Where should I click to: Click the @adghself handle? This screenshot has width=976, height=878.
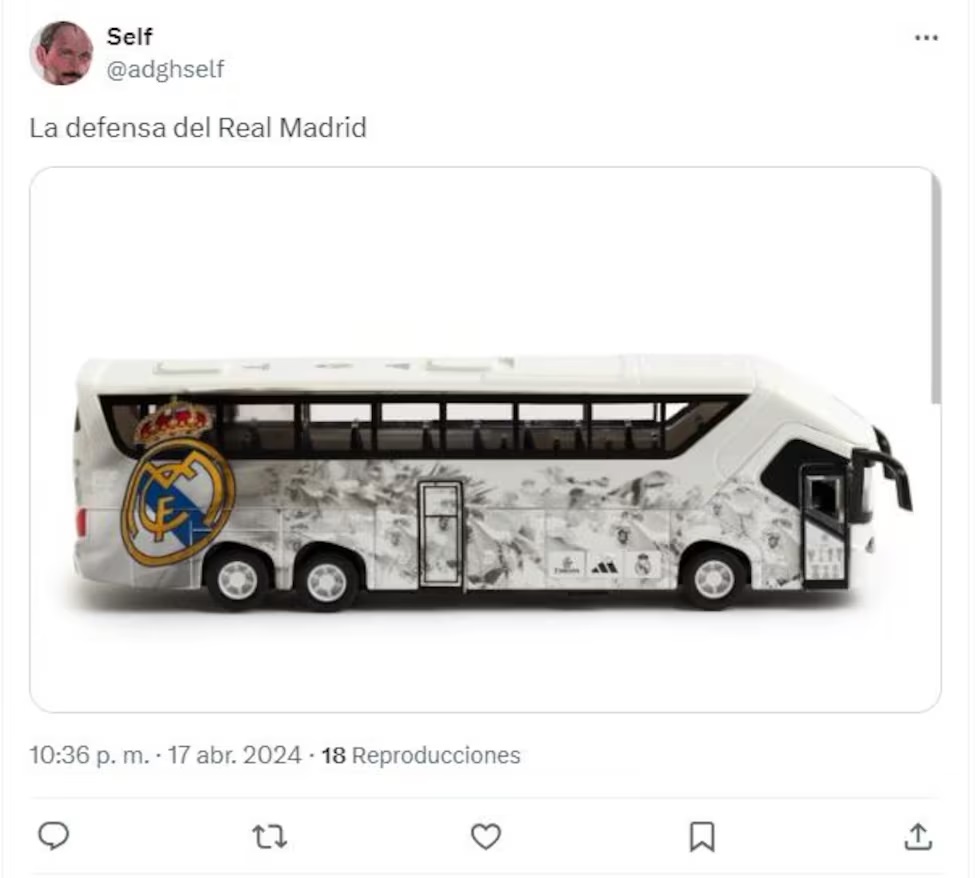[165, 69]
